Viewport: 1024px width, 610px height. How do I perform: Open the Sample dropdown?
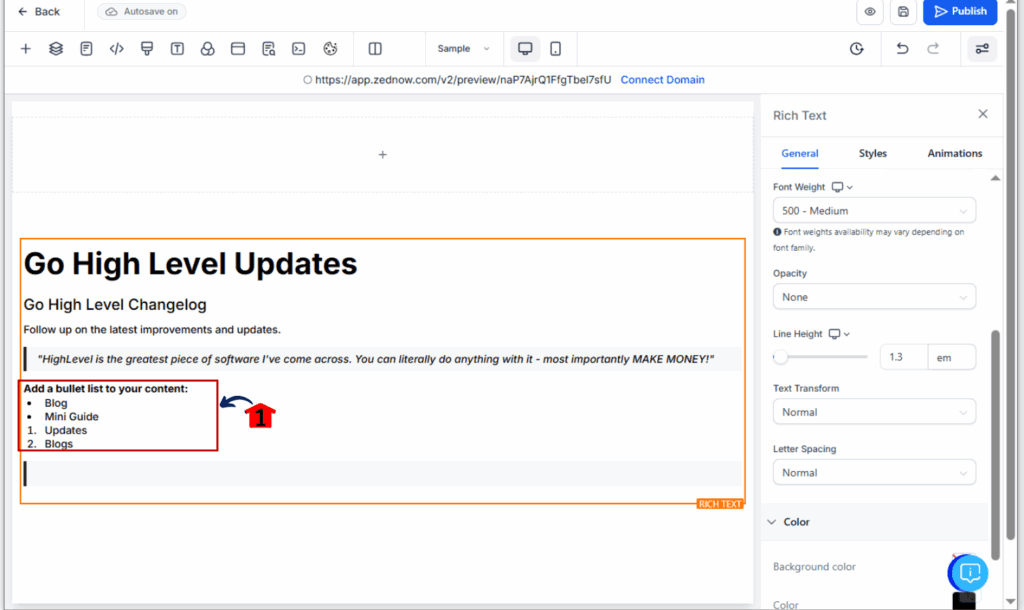(x=463, y=49)
